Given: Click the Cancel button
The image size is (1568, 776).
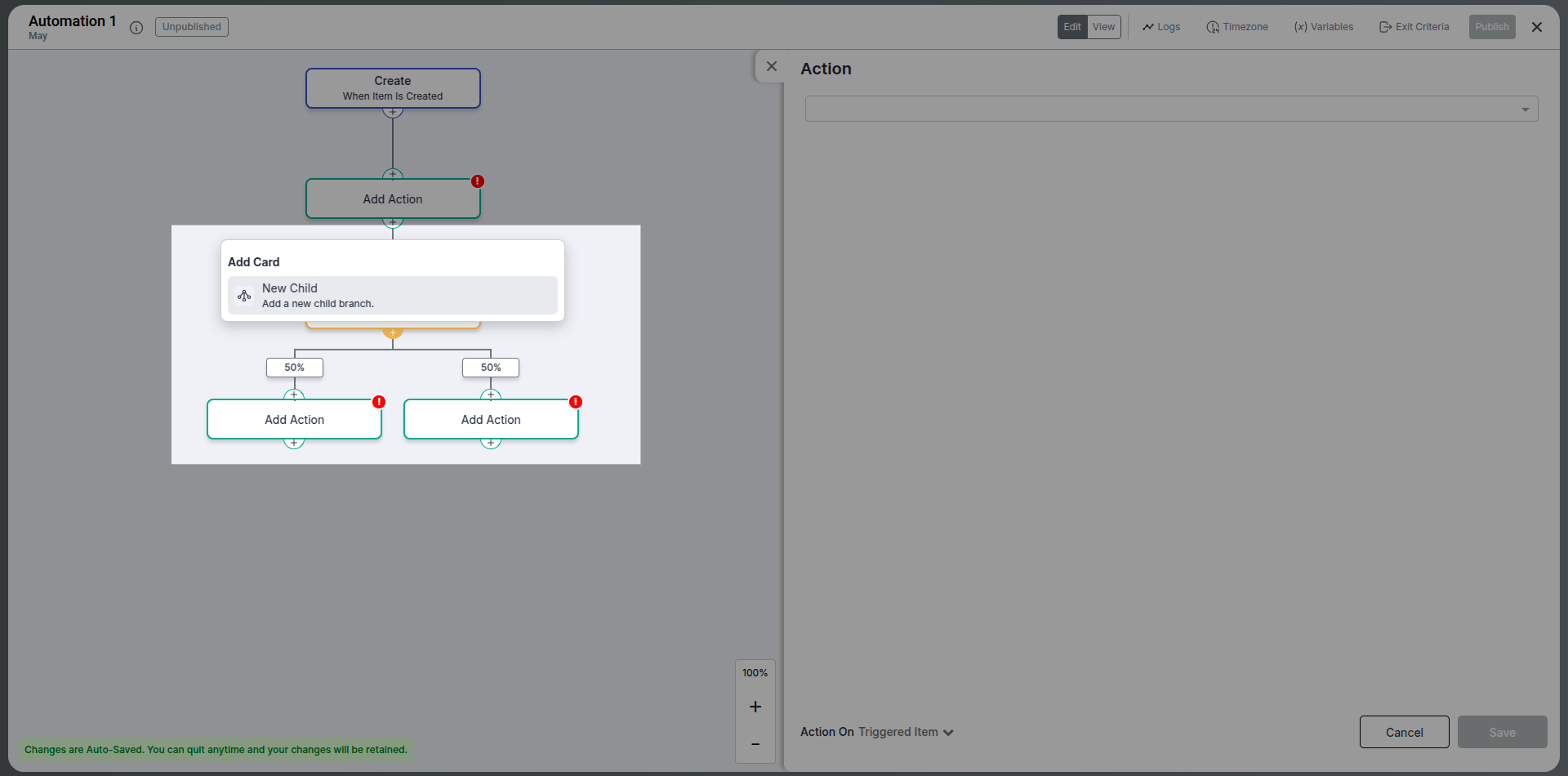Looking at the screenshot, I should [x=1405, y=732].
